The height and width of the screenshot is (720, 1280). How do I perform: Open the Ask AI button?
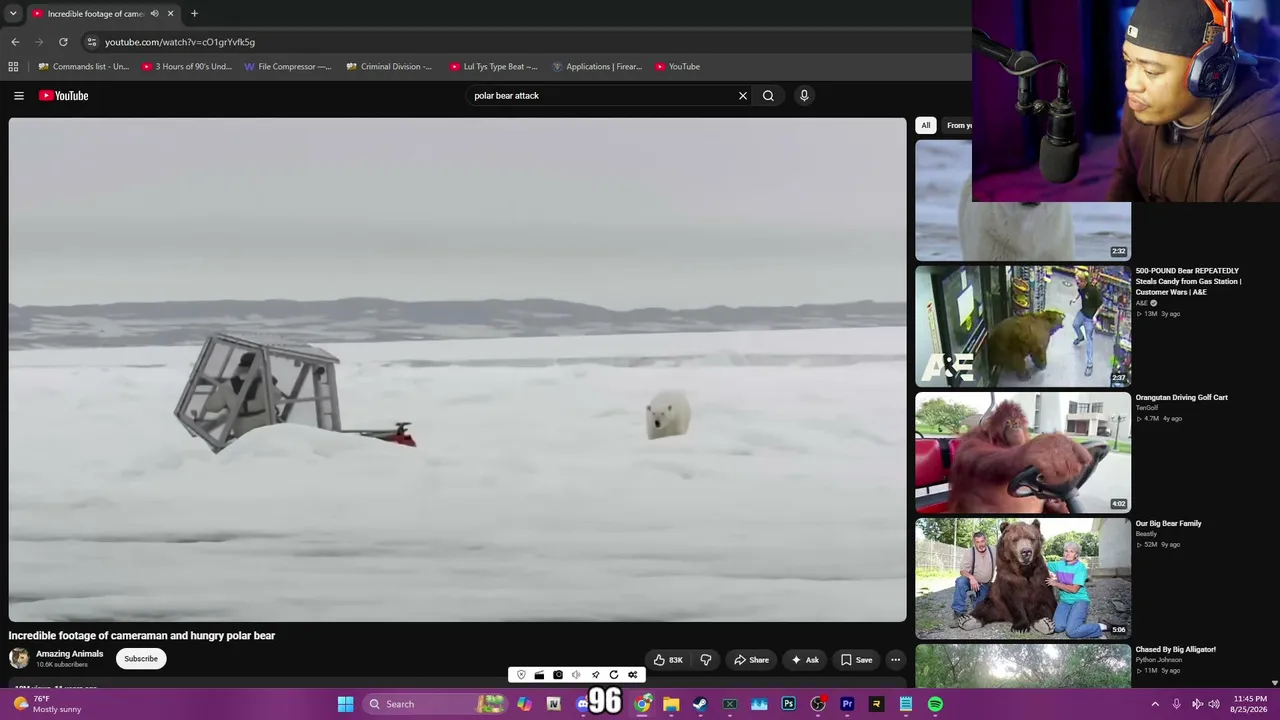805,660
